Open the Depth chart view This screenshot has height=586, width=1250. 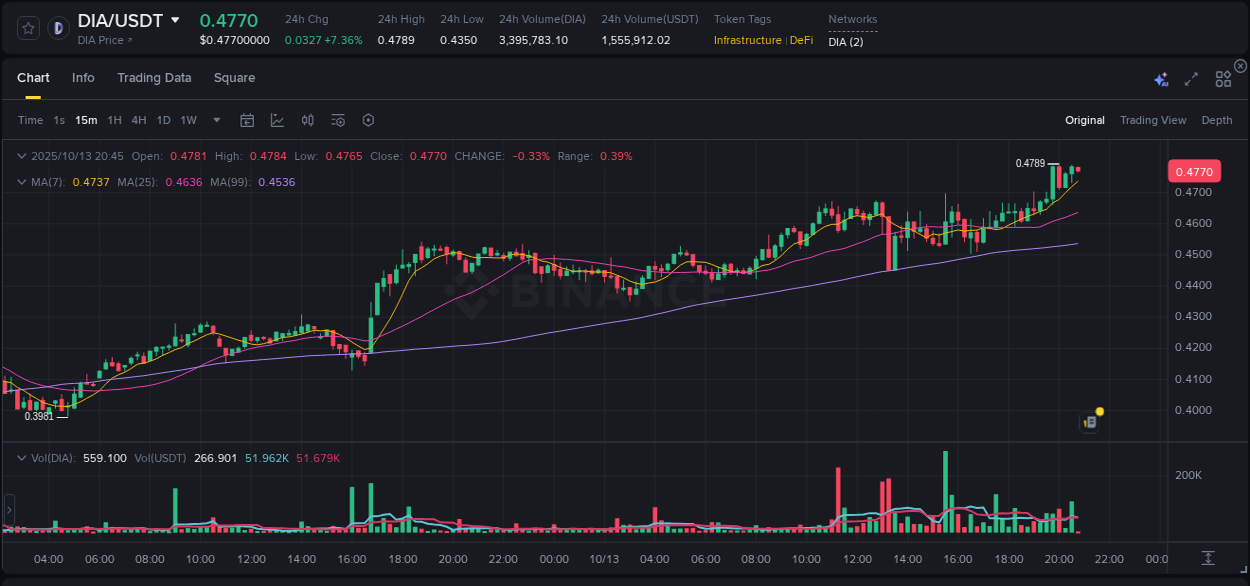[x=1217, y=120]
